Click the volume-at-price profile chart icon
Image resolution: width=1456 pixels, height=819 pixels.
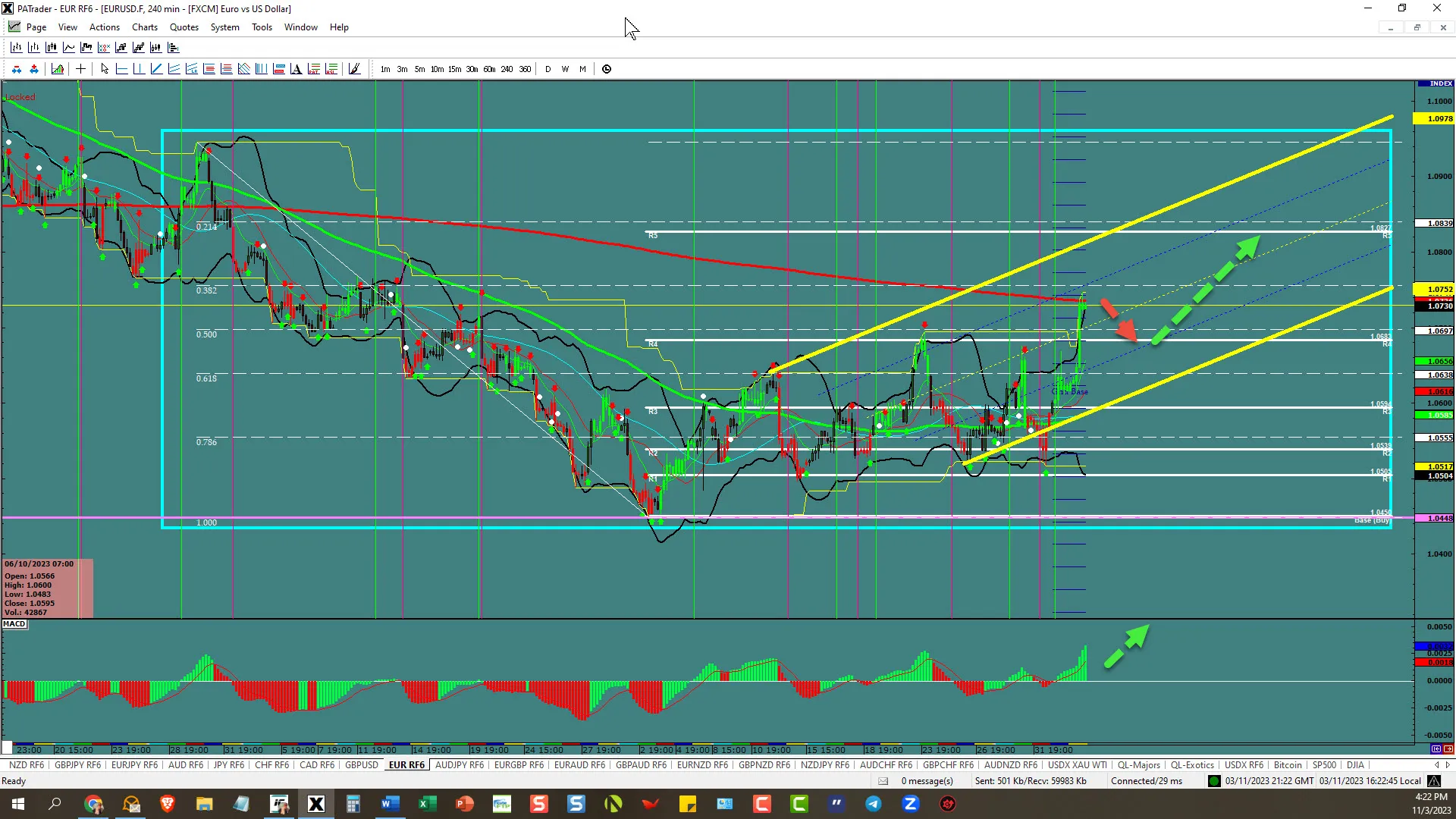(x=173, y=48)
